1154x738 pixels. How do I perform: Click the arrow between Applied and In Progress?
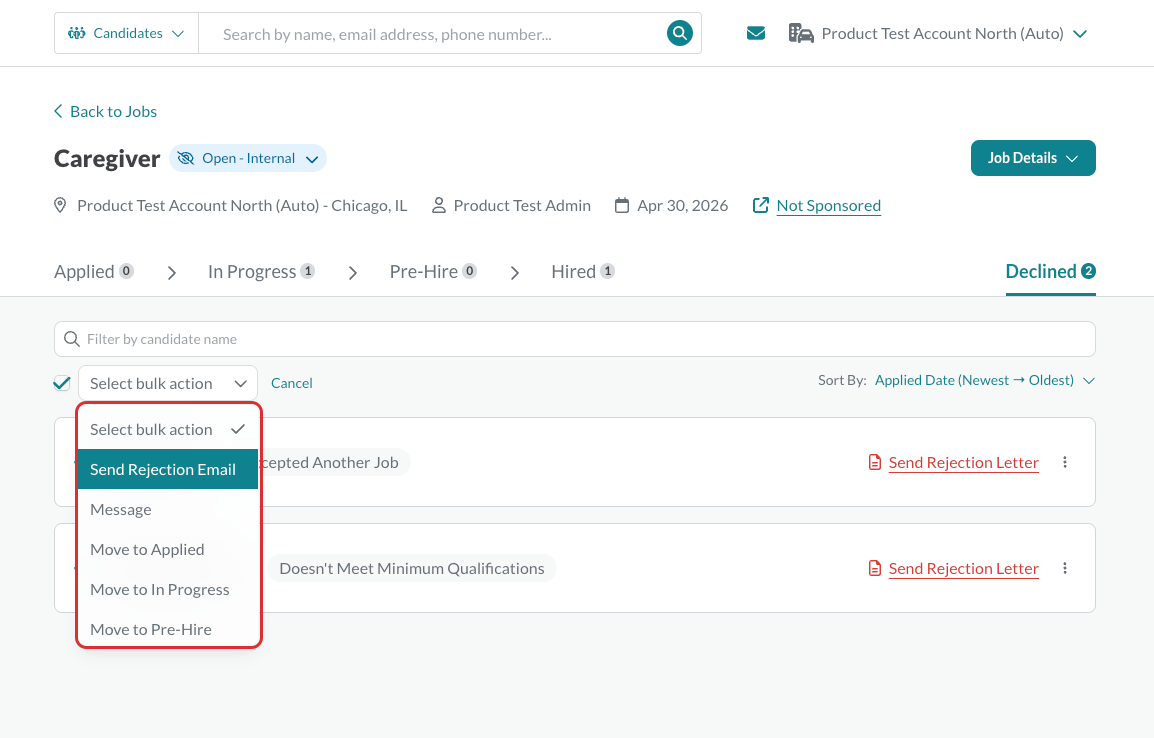171,273
